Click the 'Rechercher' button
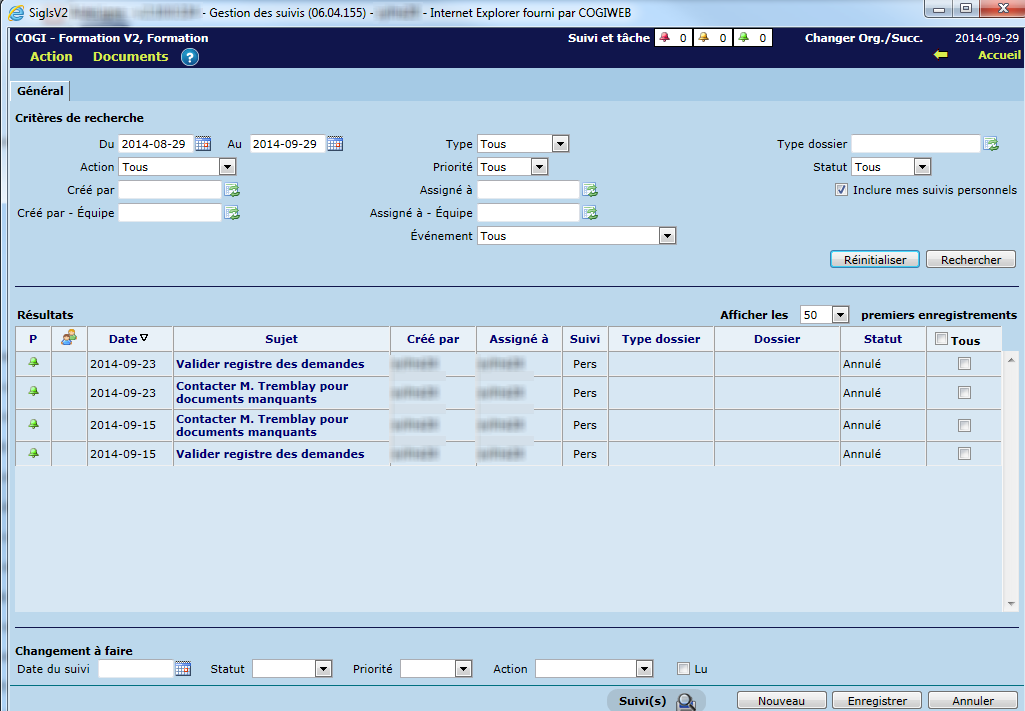Image resolution: width=1025 pixels, height=711 pixels. 970,260
